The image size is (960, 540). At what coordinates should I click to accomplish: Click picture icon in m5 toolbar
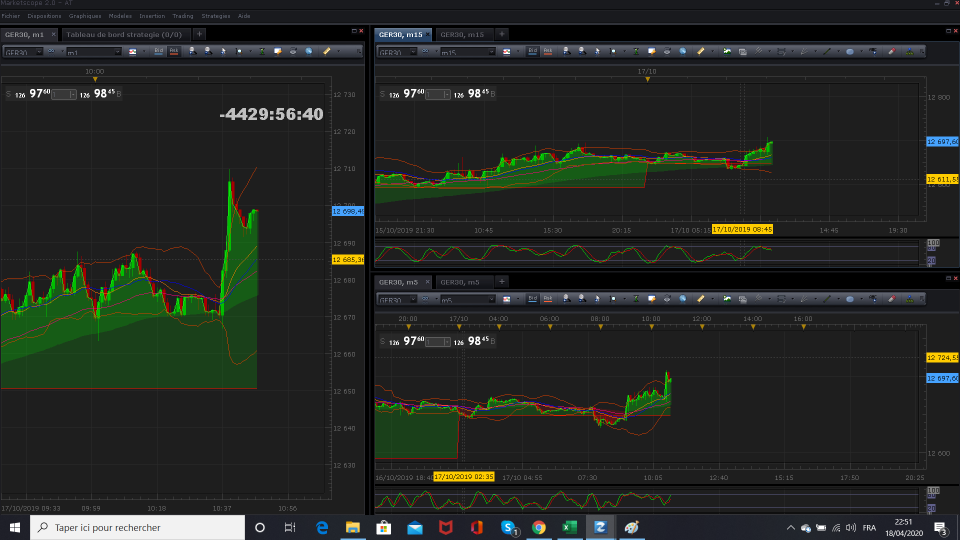click(x=727, y=299)
